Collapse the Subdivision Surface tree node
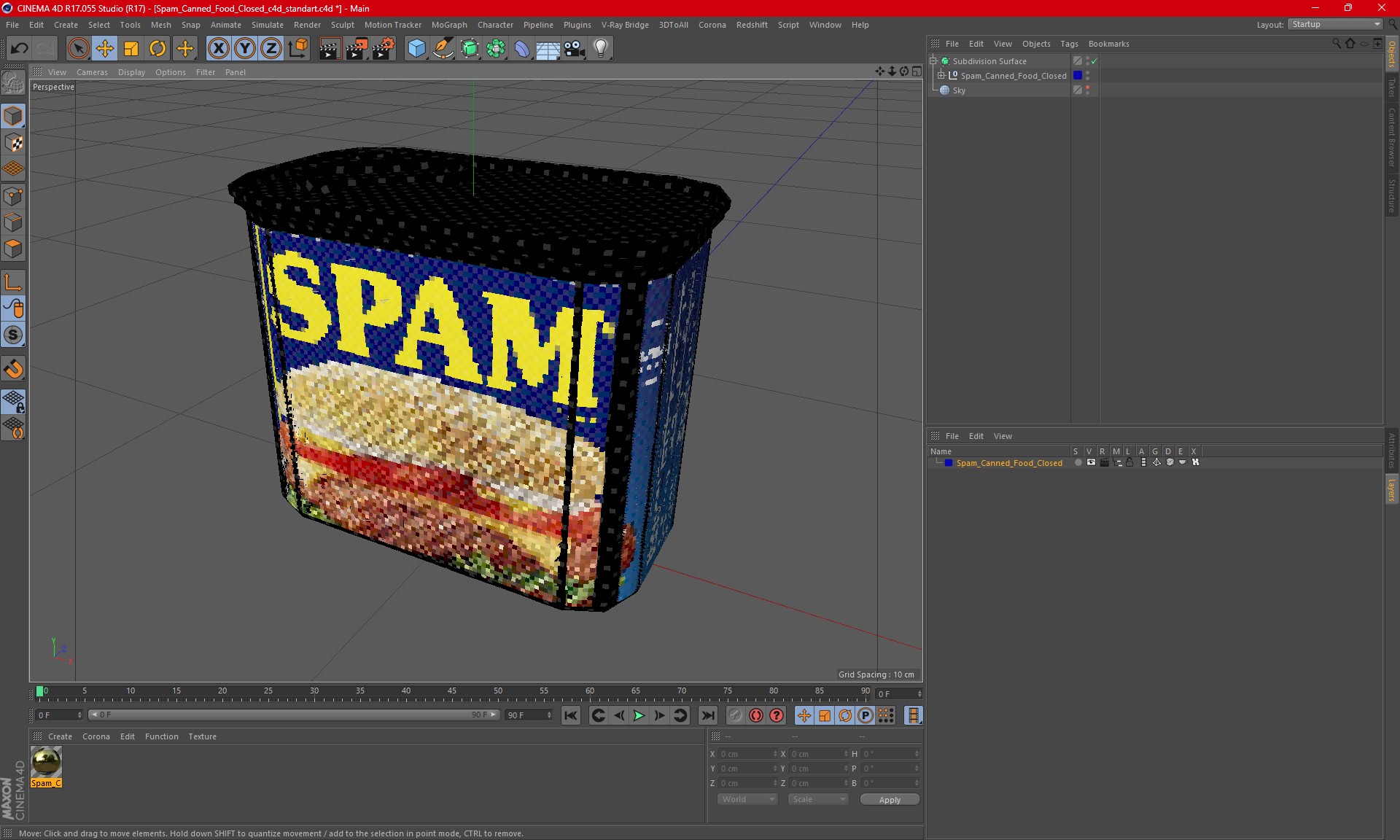This screenshot has width=1400, height=840. pos(933,61)
